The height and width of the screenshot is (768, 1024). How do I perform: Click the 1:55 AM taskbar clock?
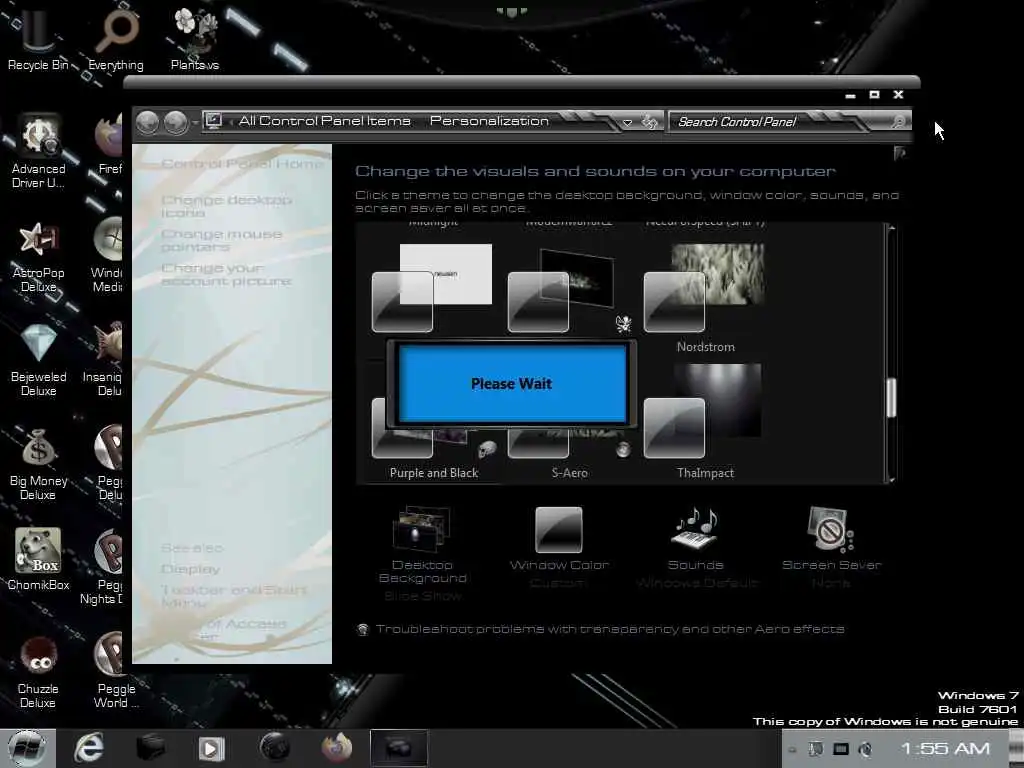tap(946, 748)
